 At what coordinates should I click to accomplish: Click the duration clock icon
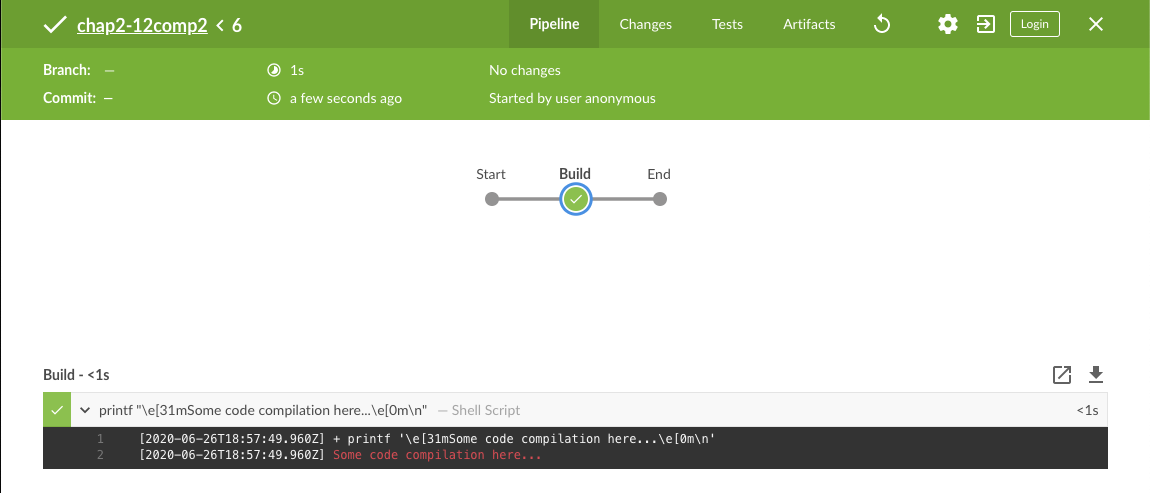click(274, 70)
